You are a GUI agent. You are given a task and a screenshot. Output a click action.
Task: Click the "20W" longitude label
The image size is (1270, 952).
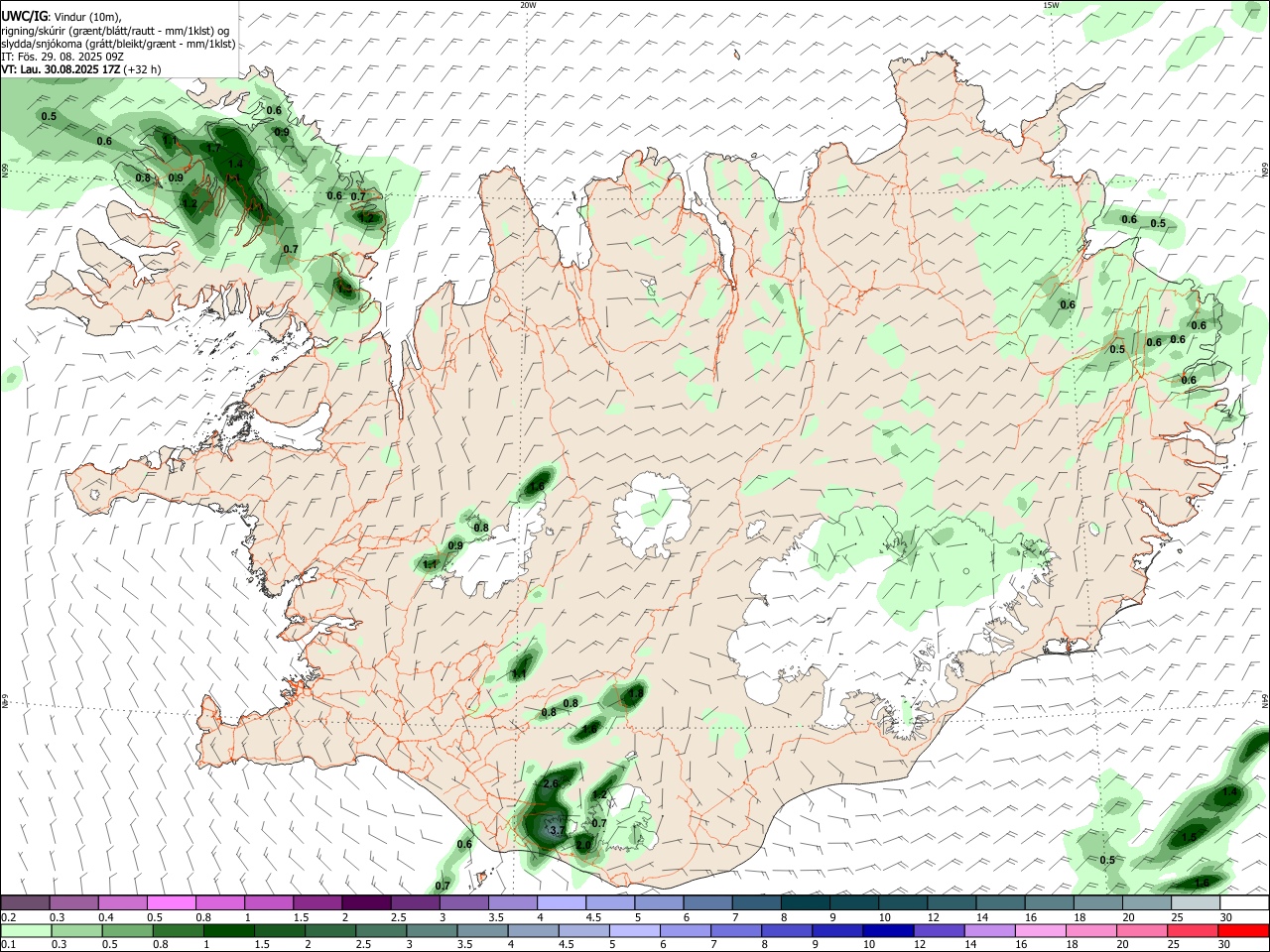528,5
